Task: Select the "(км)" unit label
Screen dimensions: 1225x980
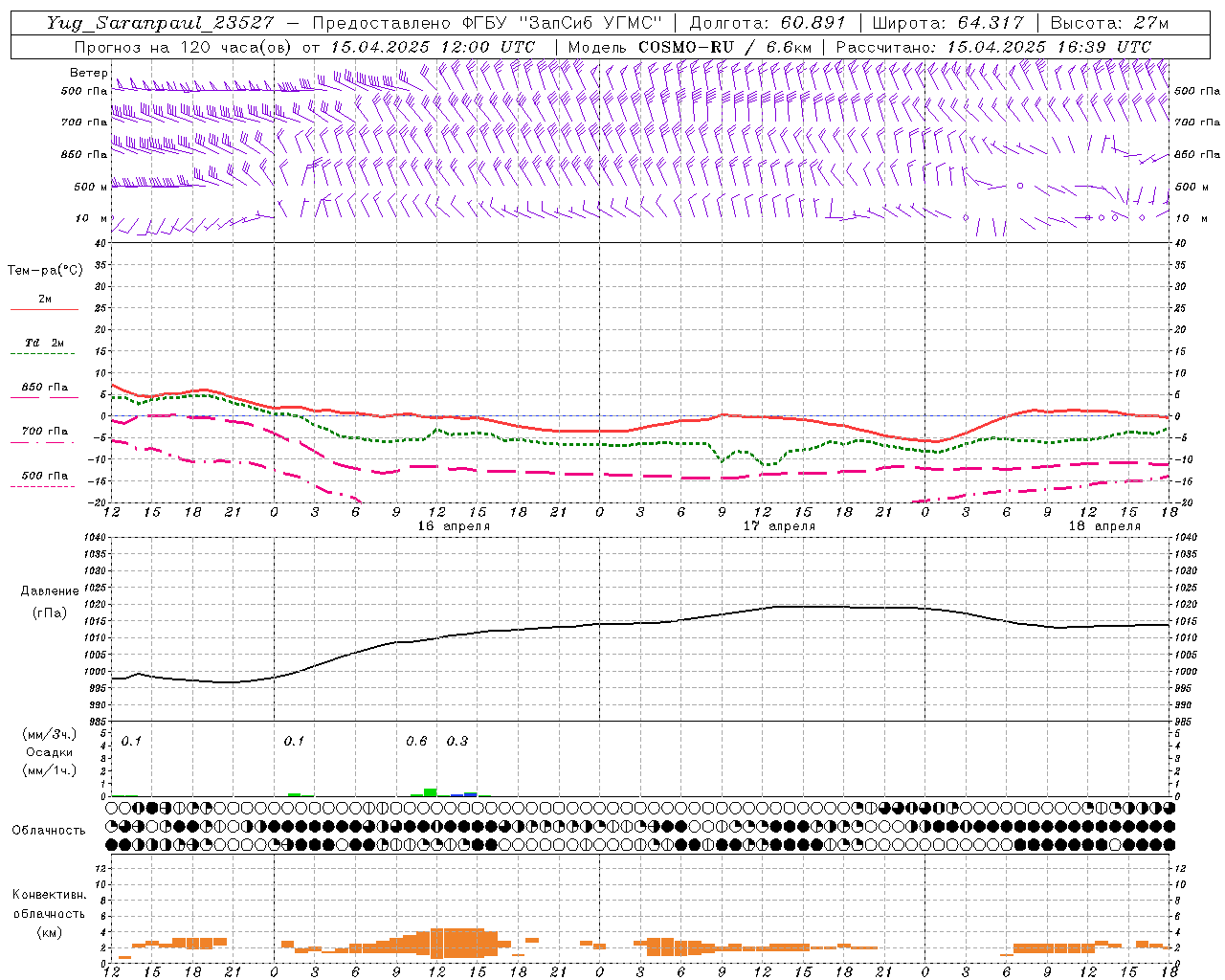Action: coord(49,932)
